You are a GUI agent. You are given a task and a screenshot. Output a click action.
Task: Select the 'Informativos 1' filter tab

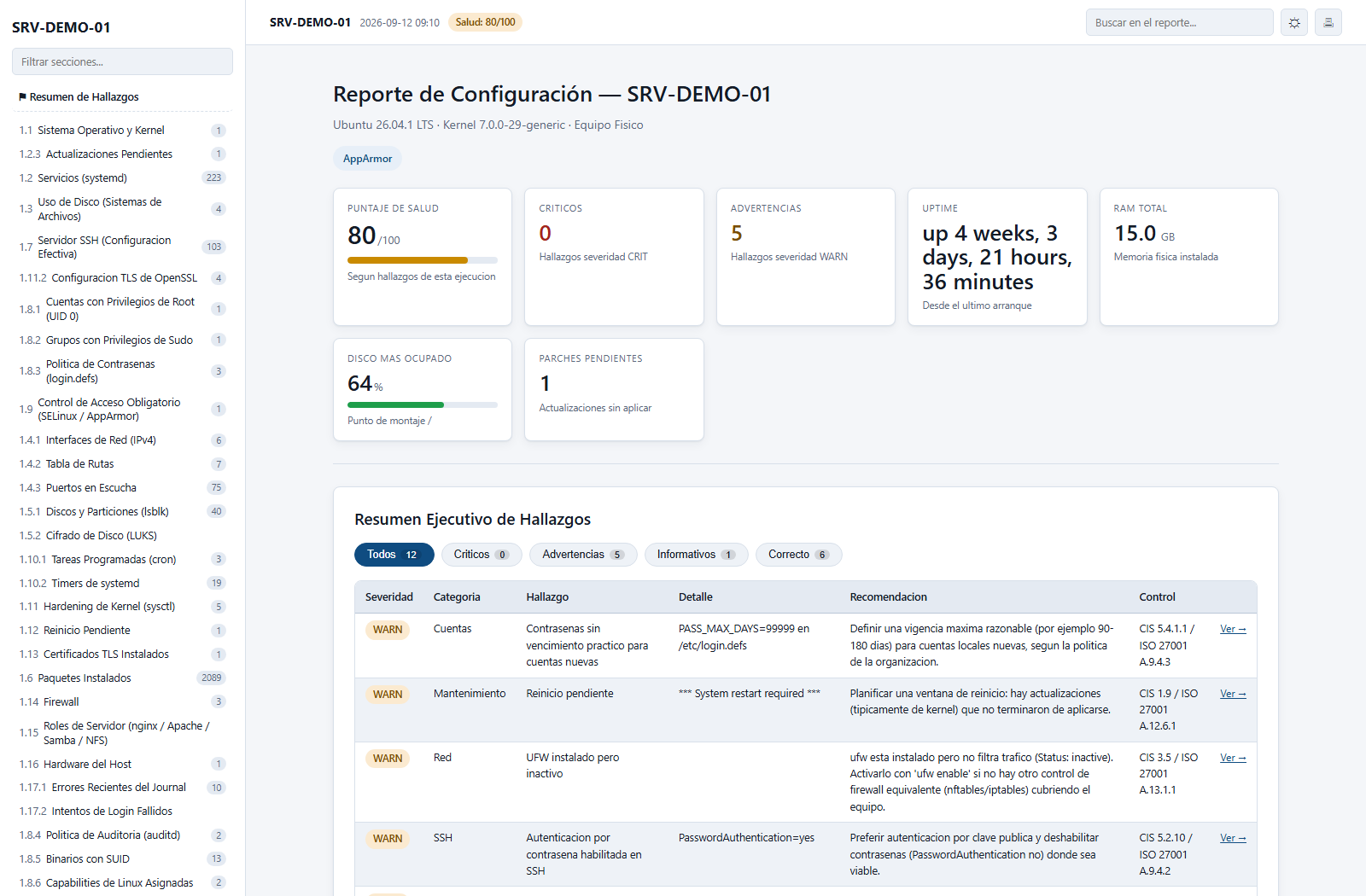[x=696, y=555]
